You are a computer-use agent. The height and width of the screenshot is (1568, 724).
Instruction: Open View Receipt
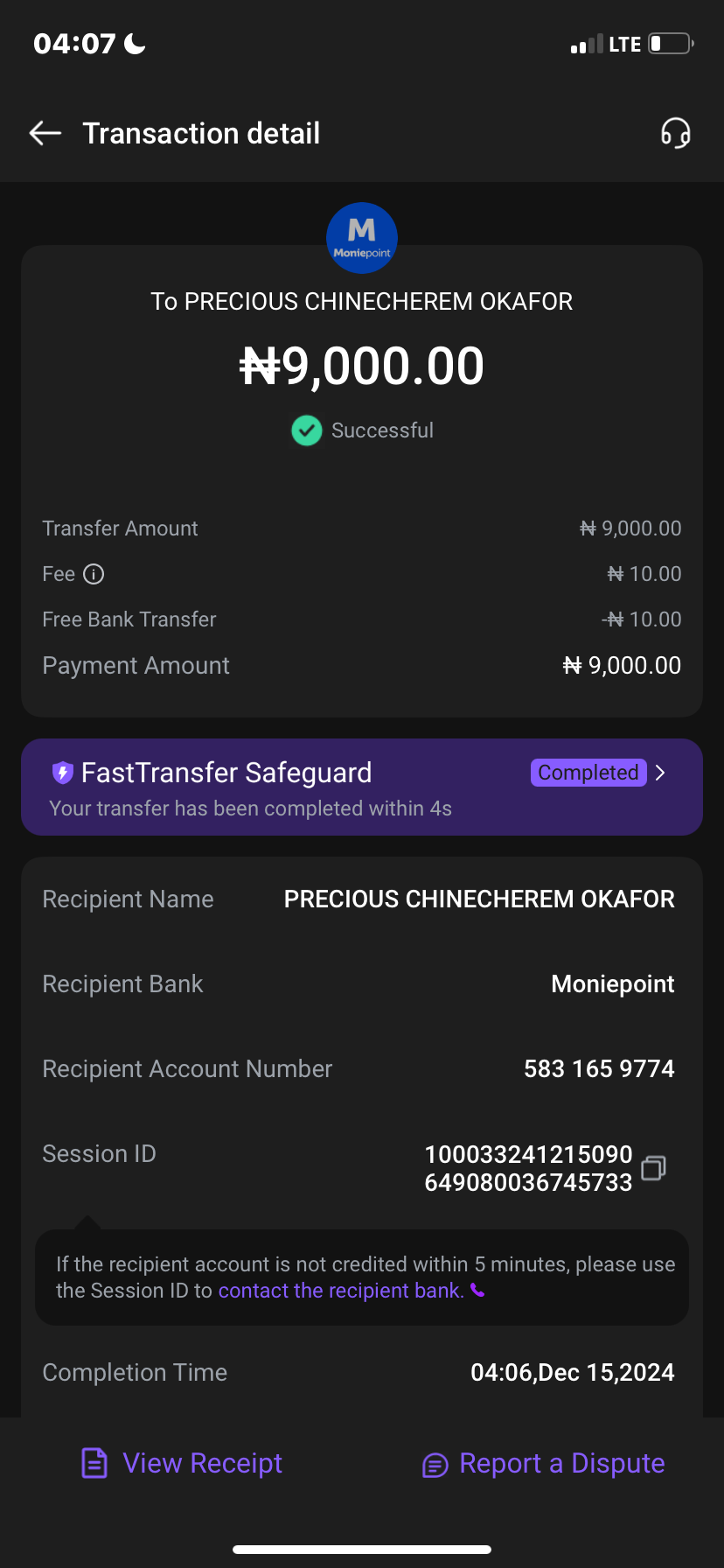pos(203,1463)
